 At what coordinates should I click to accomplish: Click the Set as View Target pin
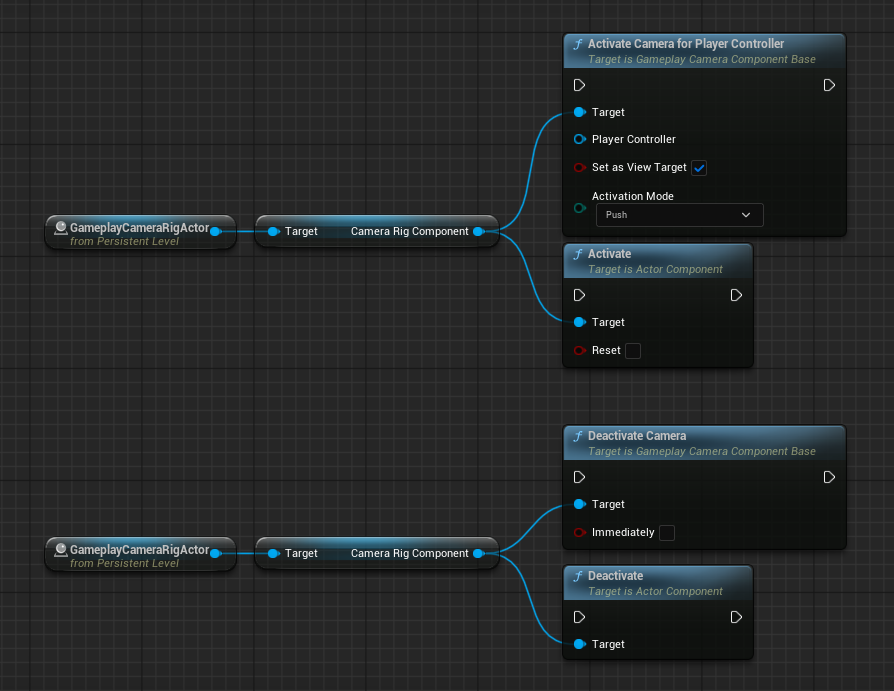pyautogui.click(x=580, y=167)
